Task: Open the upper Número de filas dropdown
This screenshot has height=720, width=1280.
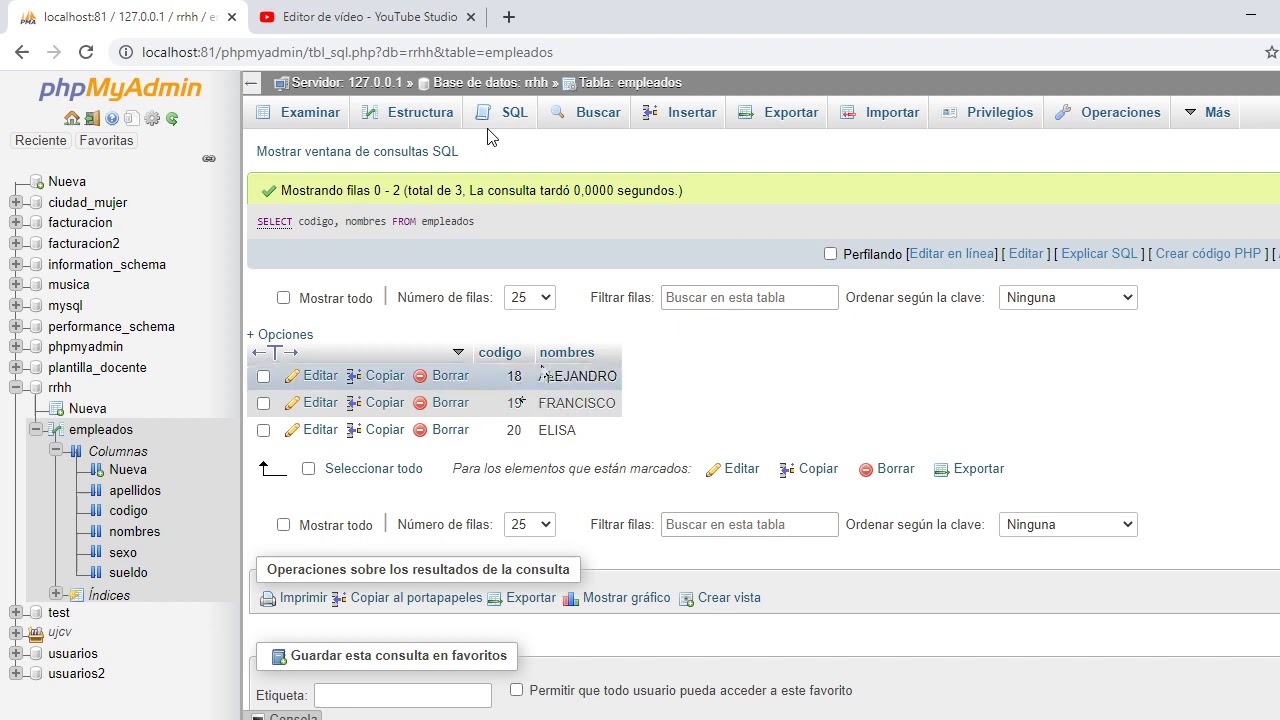Action: [x=530, y=297]
